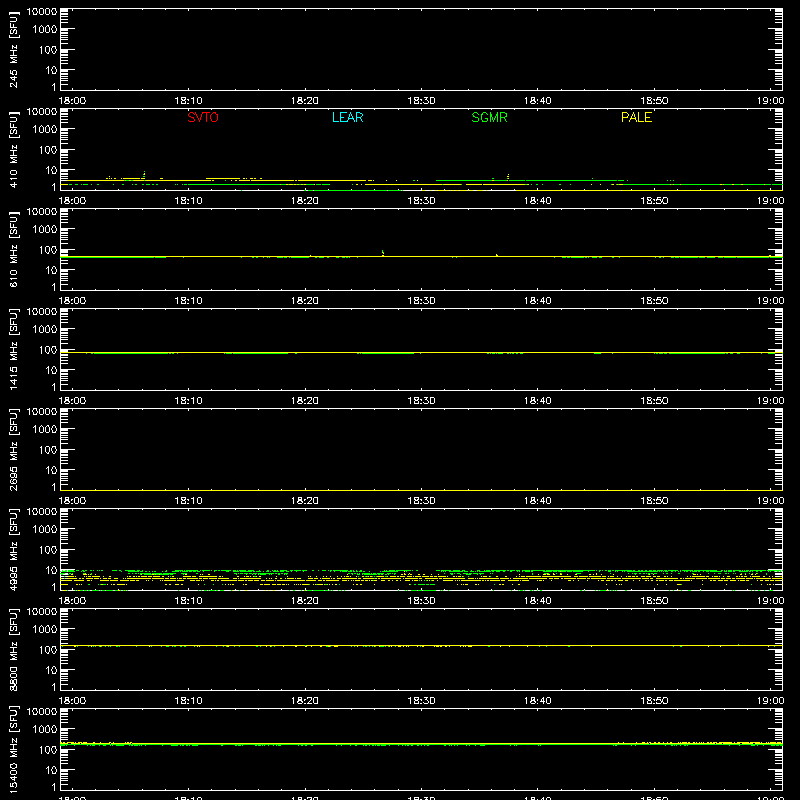Click the yellow PALE station label
The width and height of the screenshot is (800, 800).
(x=636, y=117)
